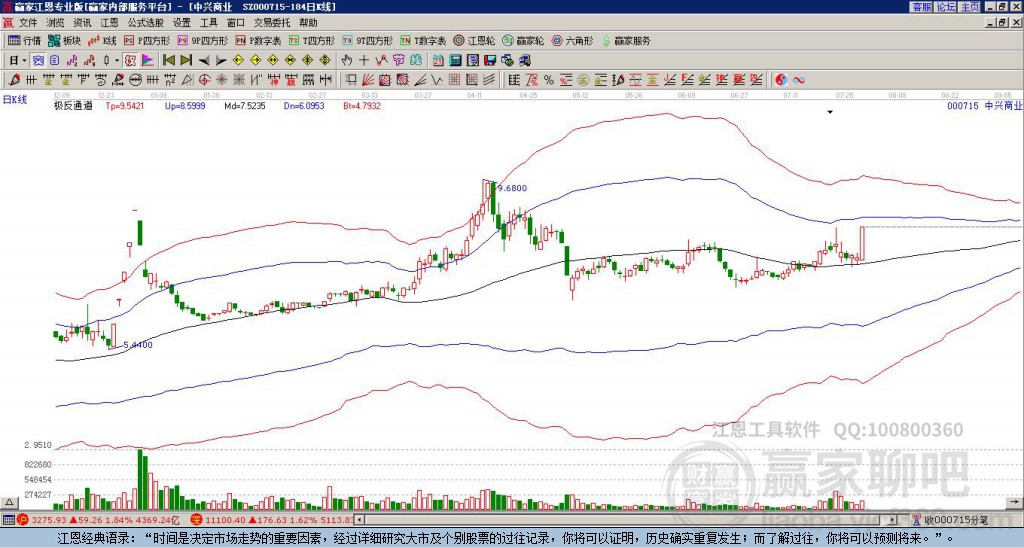Screen dimensions: 1024x548
Task: Open the calendar icon in toolbar
Action: [438, 61]
